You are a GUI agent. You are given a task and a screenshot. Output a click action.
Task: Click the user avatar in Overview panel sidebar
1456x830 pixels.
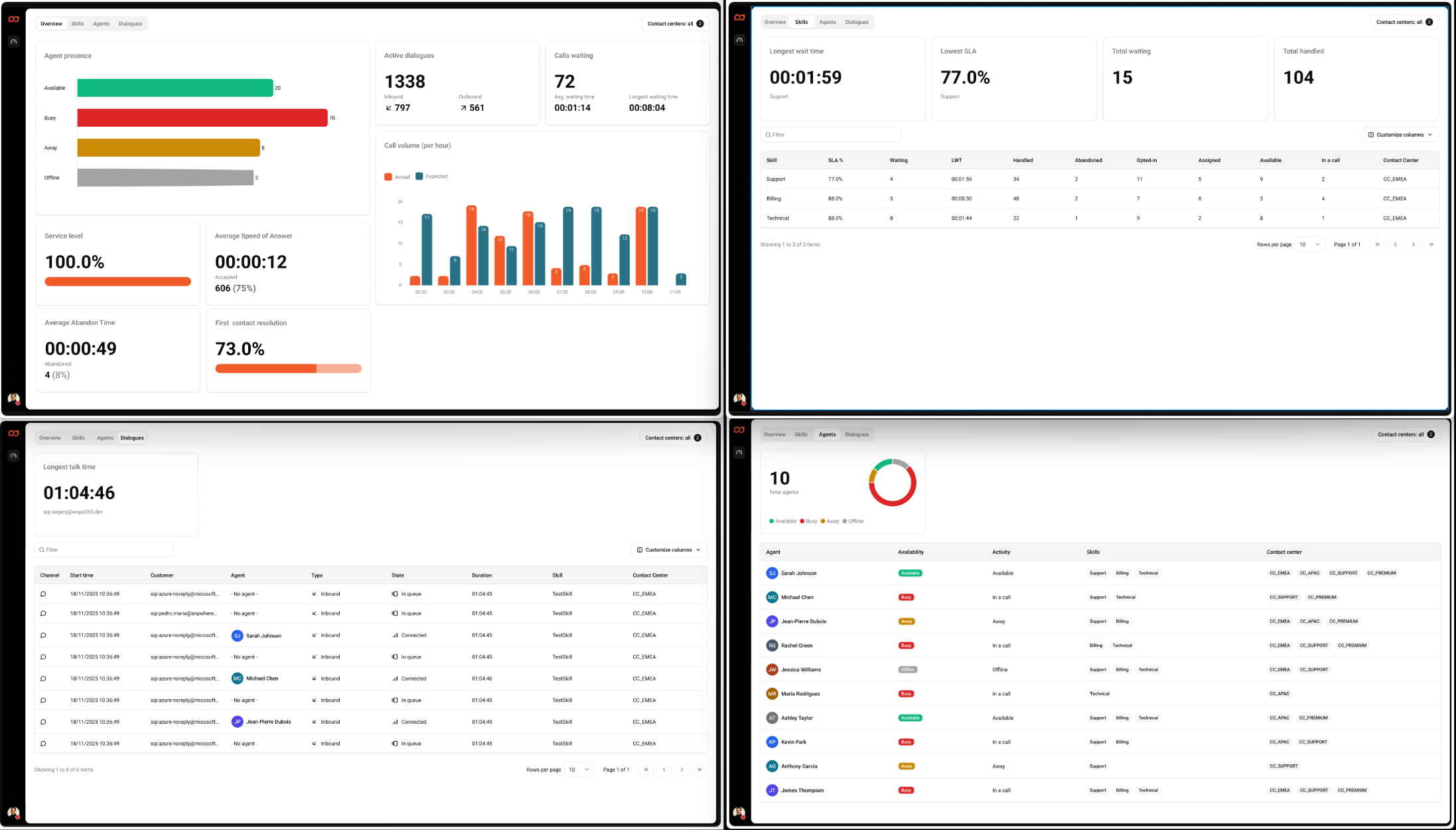(x=13, y=398)
